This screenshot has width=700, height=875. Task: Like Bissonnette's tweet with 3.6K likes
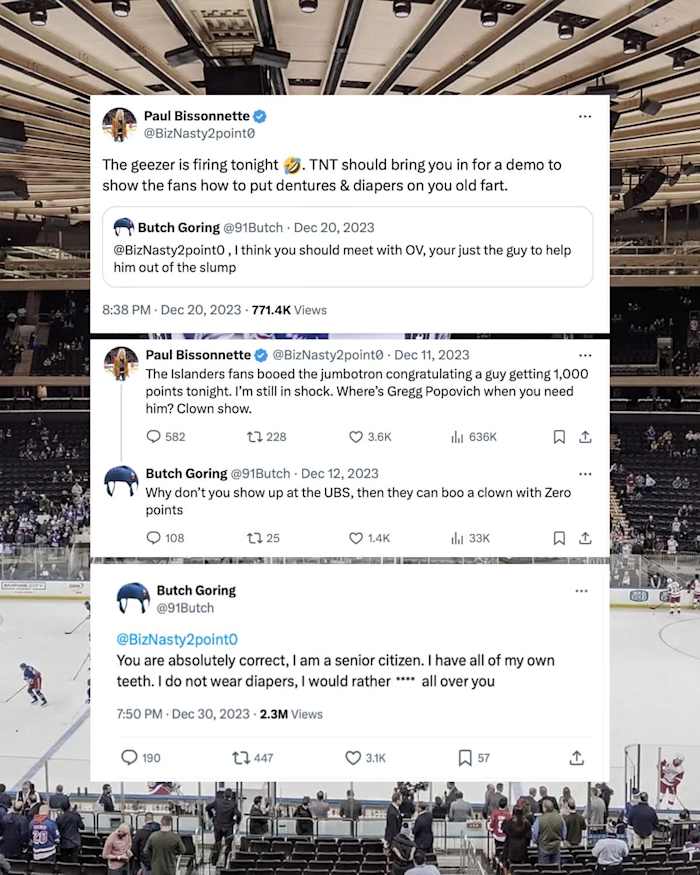pos(356,437)
